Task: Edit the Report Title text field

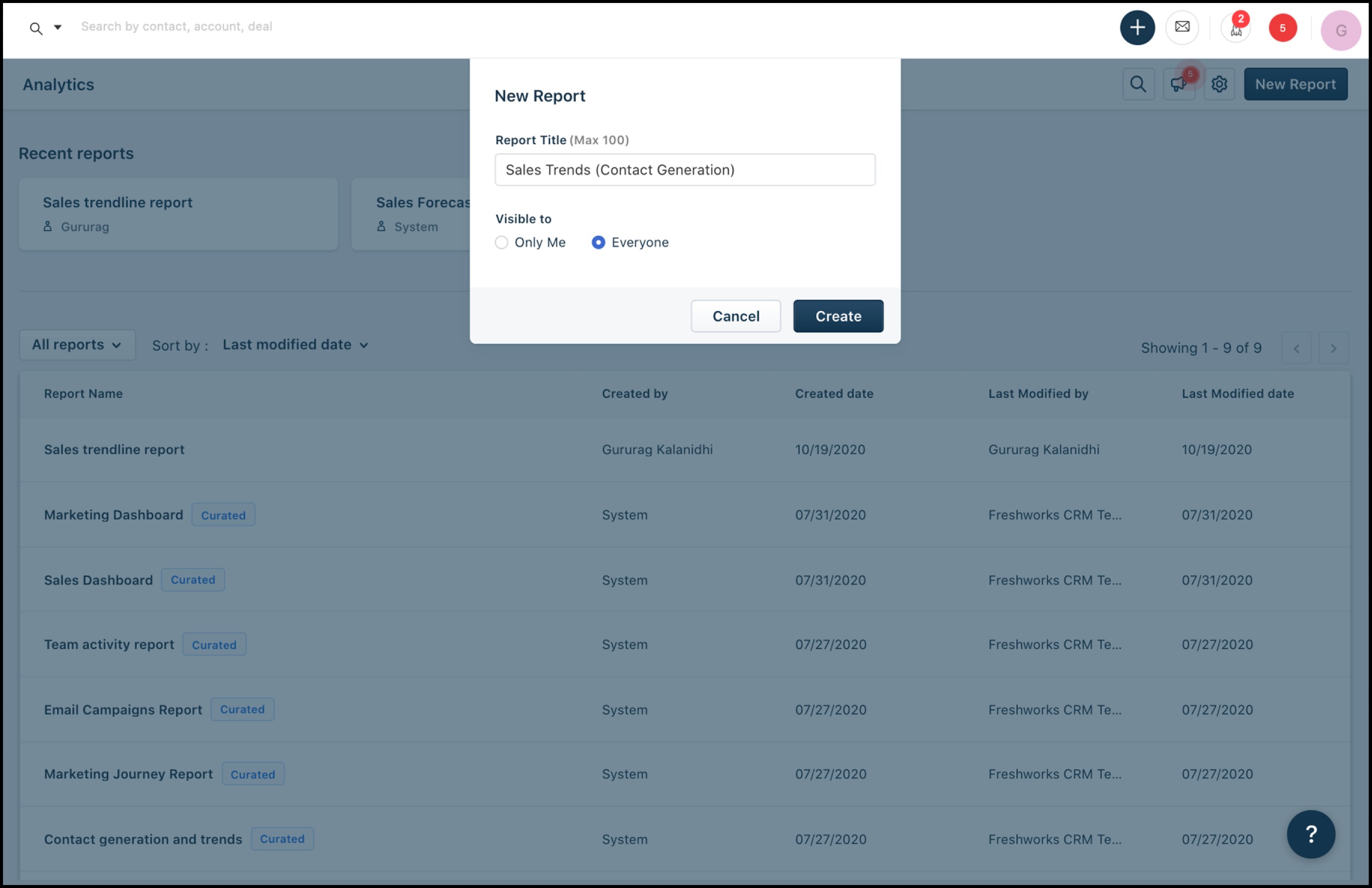Action: click(x=685, y=169)
